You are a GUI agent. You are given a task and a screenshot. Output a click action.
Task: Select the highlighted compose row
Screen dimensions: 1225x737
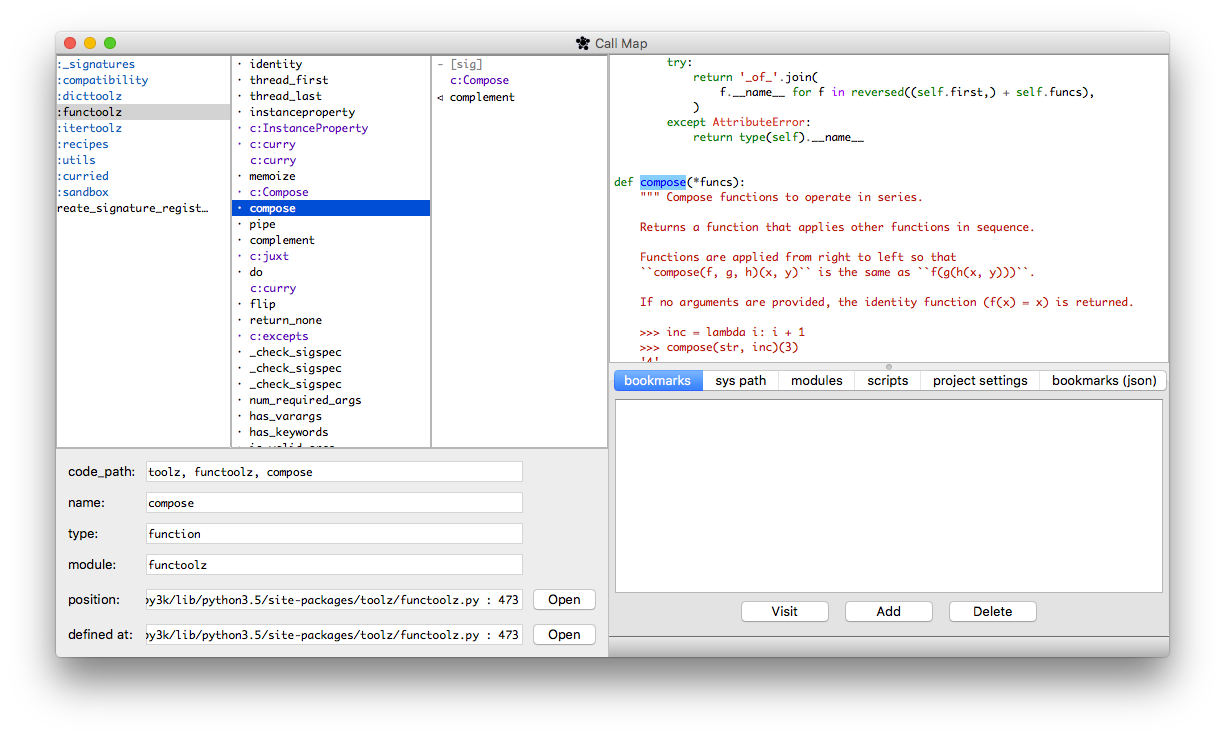[x=331, y=208]
